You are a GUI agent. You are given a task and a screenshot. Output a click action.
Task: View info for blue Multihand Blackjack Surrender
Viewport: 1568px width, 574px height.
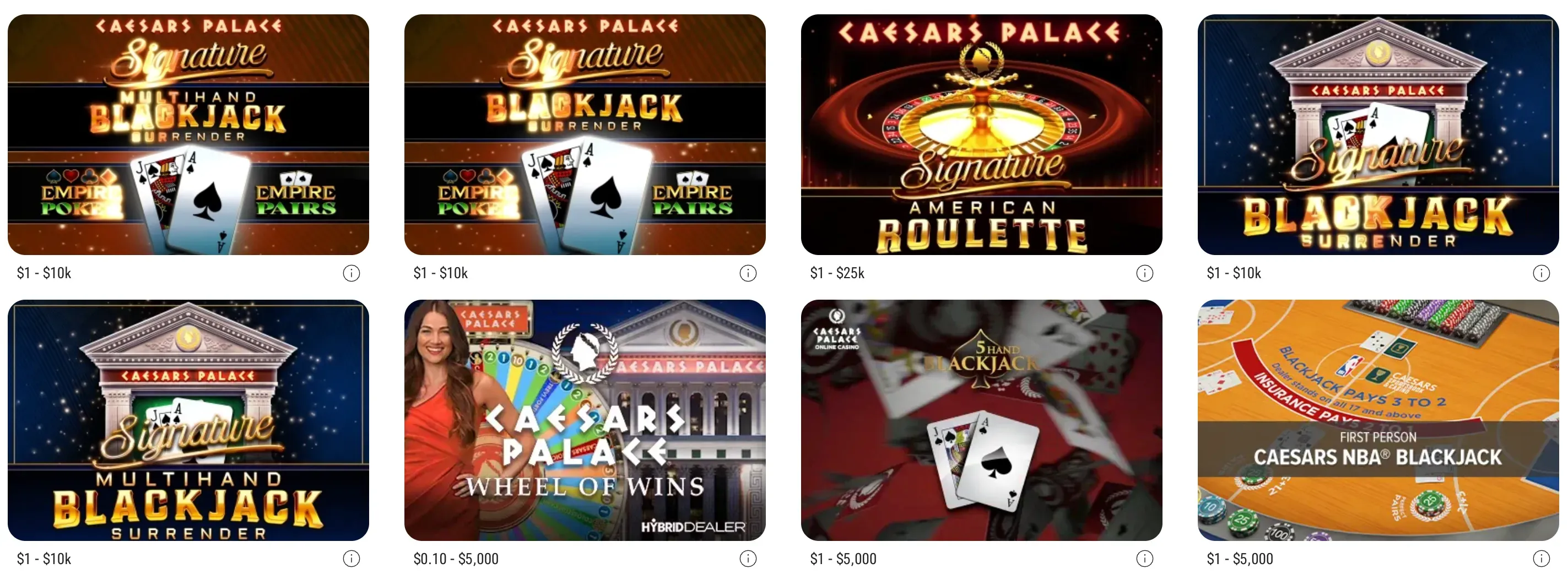pyautogui.click(x=351, y=558)
